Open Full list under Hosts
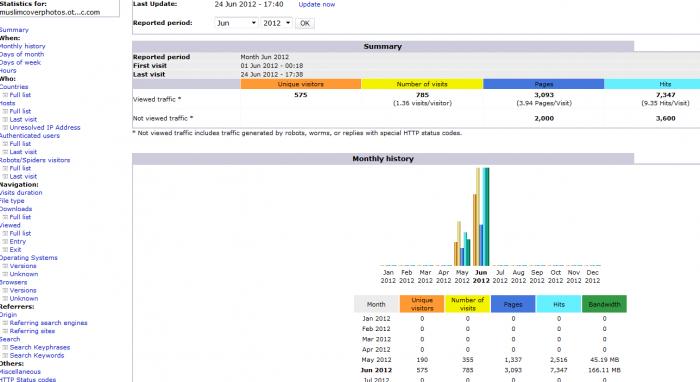700x382 pixels. [x=20, y=111]
